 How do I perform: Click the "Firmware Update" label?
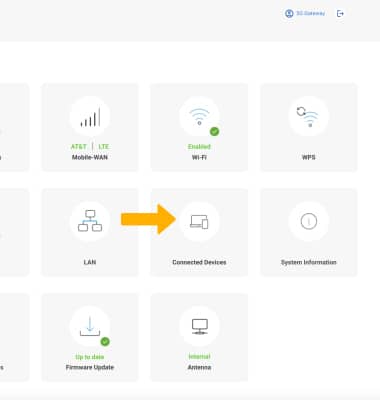click(x=90, y=367)
